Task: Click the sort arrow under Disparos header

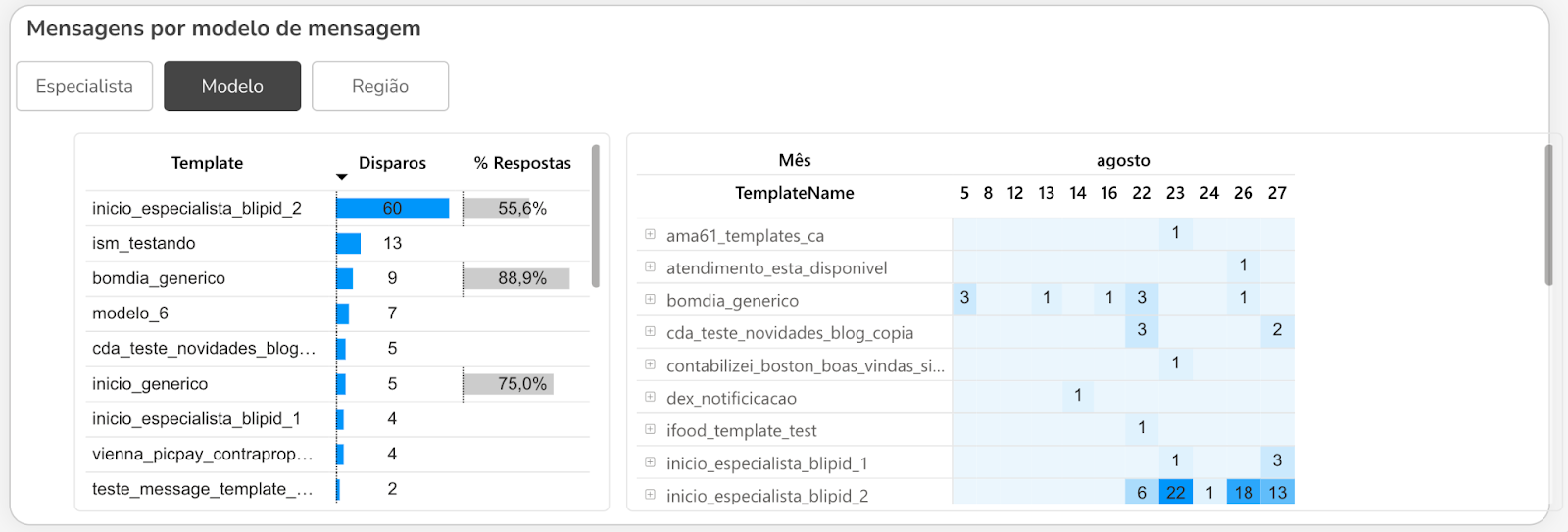Action: pos(342,177)
